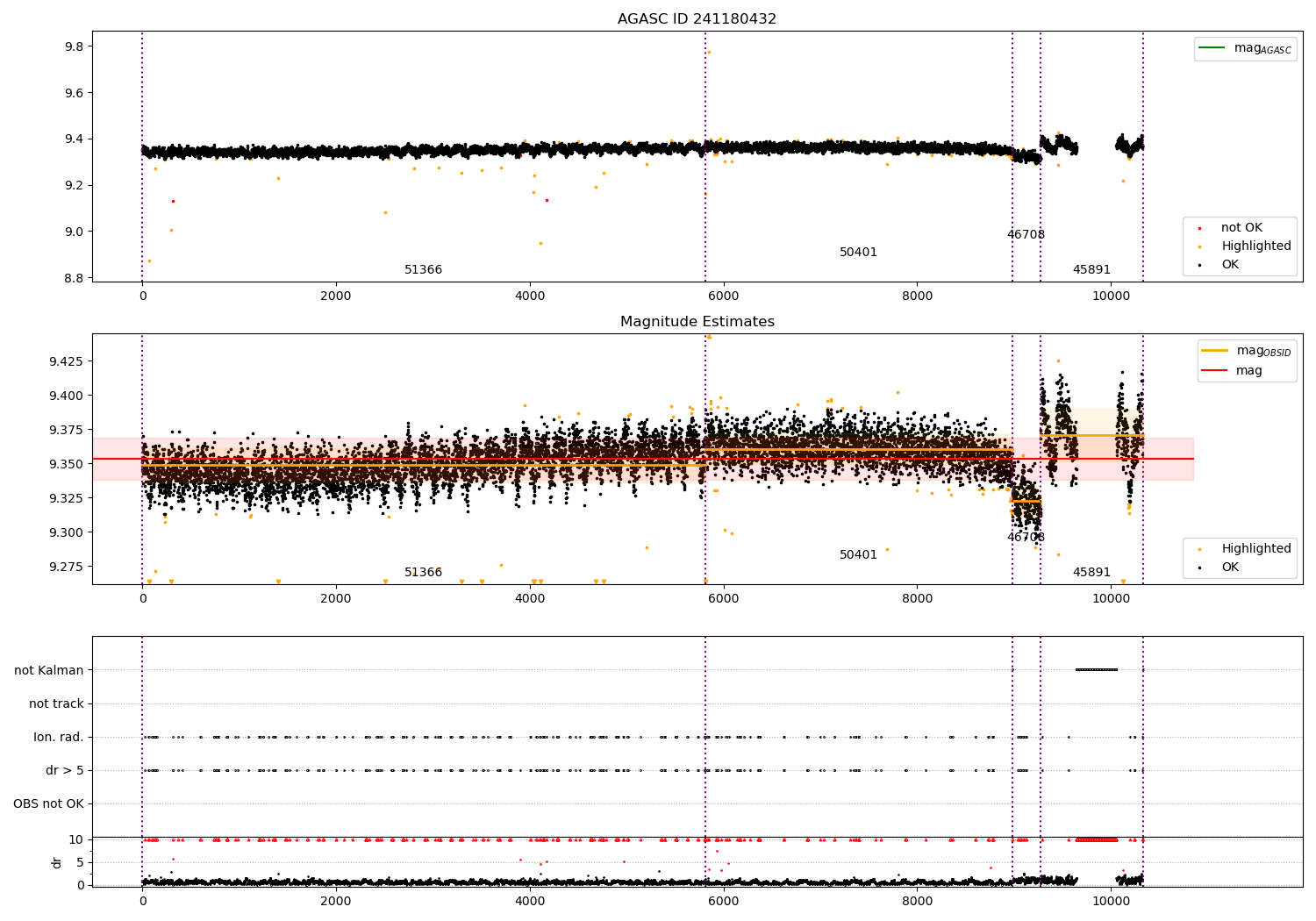This screenshot has width=1316, height=921.
Task: Click obsid label 50401 in the AGASC ID plot
Action: [858, 253]
